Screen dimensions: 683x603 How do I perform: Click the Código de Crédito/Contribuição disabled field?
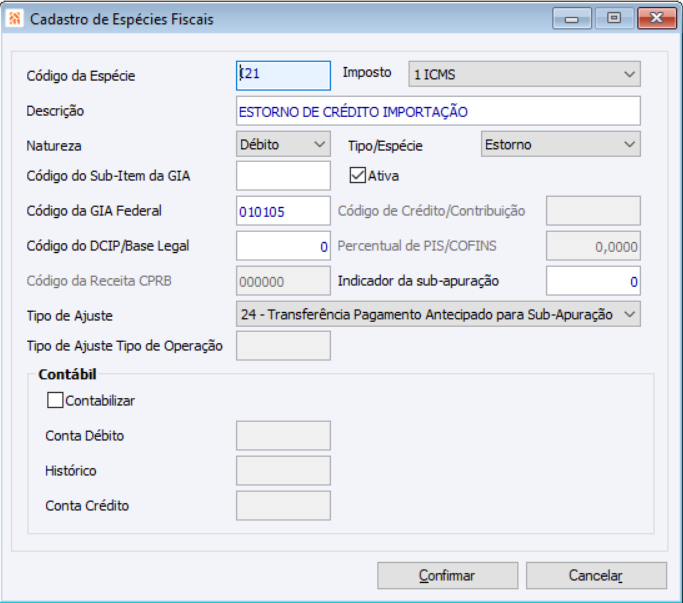pyautogui.click(x=593, y=211)
